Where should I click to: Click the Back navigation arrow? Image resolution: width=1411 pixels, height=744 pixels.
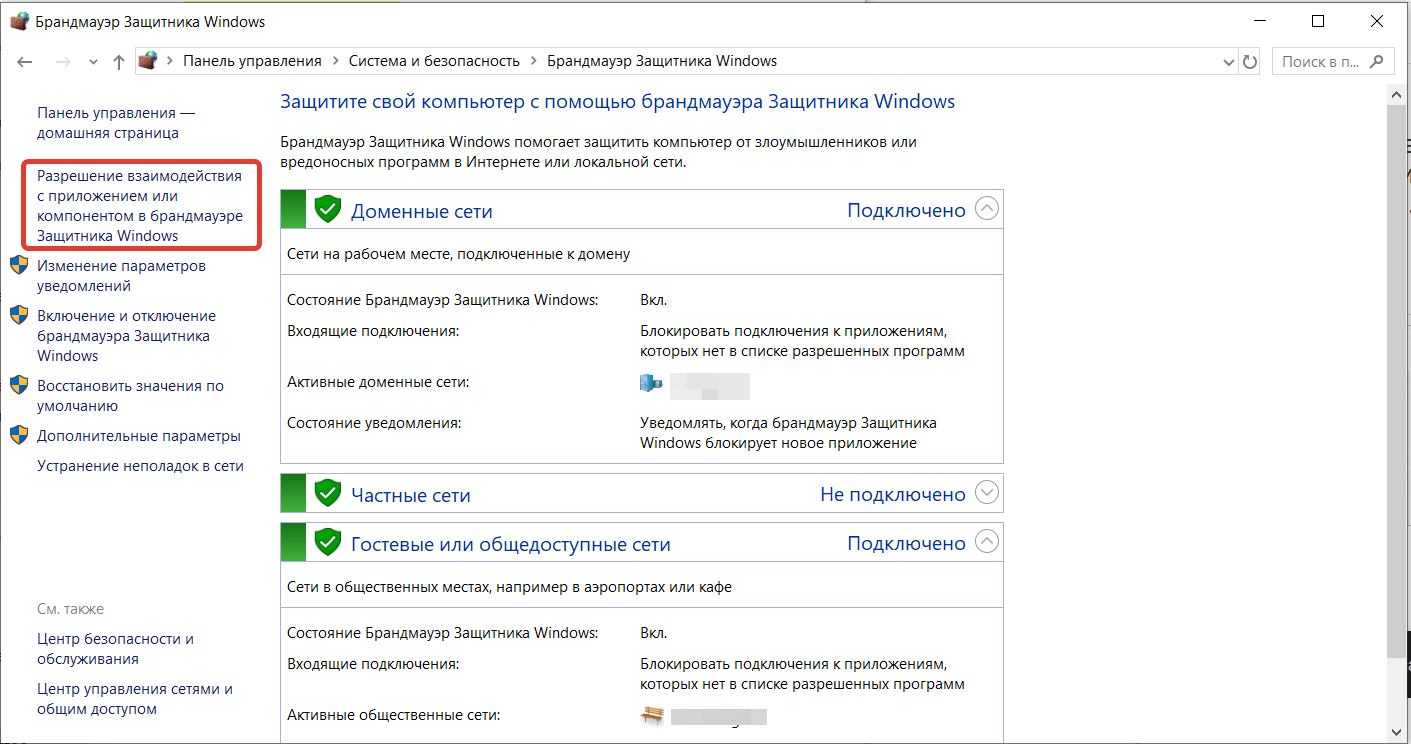point(26,61)
